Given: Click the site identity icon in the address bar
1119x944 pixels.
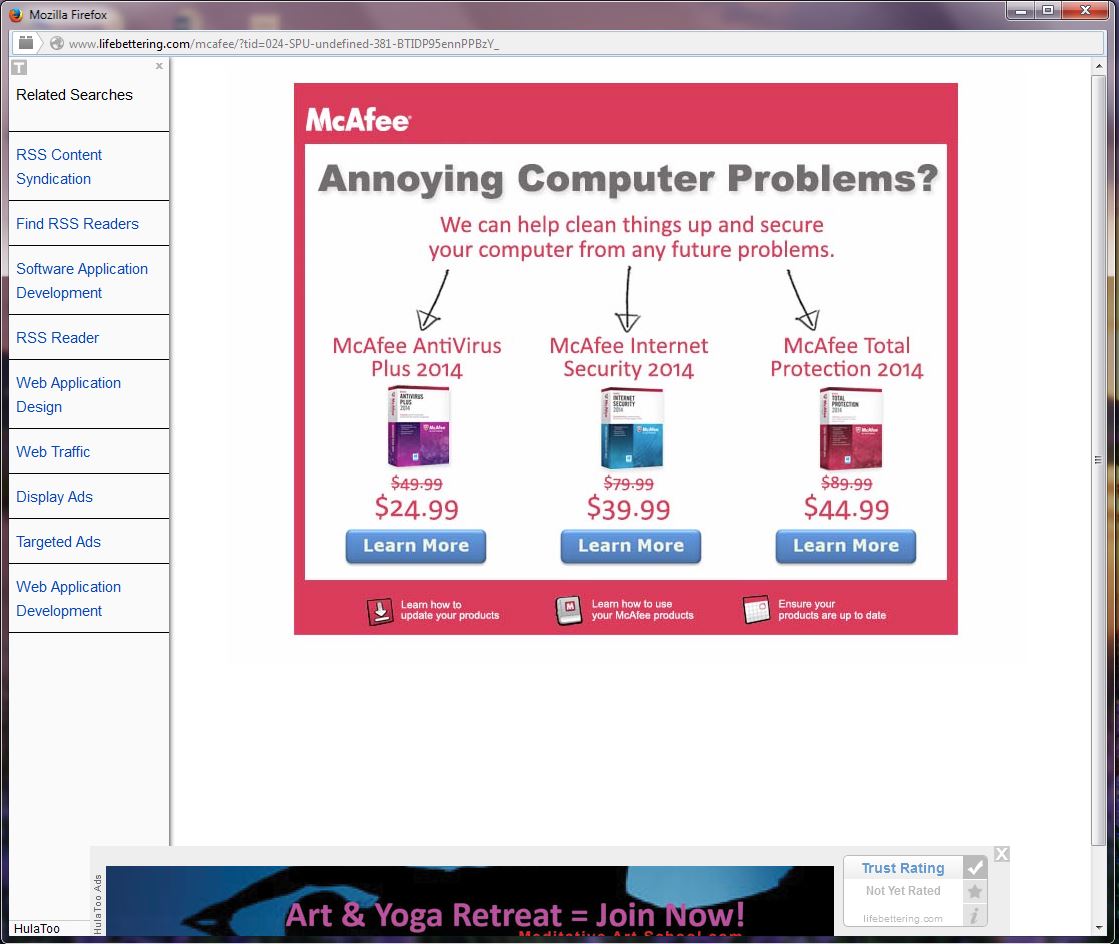Looking at the screenshot, I should (26, 43).
